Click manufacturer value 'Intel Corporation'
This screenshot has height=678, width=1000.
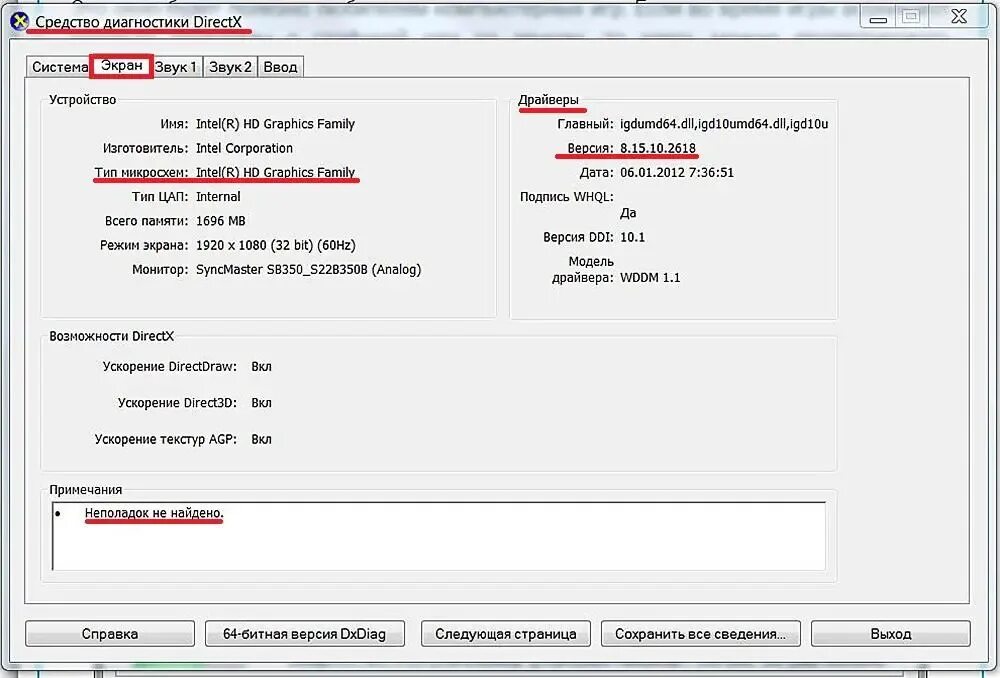pyautogui.click(x=244, y=148)
